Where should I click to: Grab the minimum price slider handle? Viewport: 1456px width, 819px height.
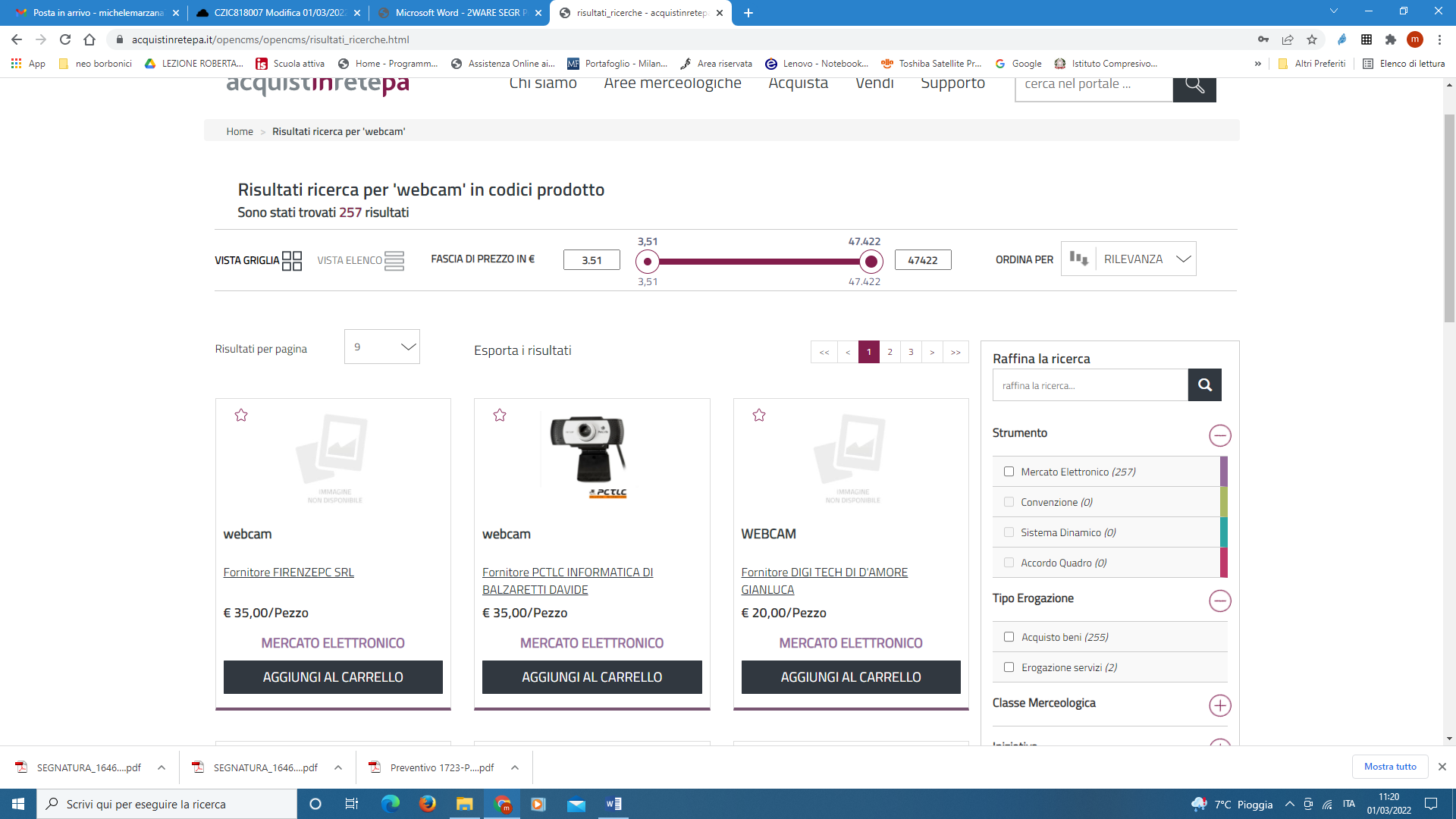click(647, 262)
